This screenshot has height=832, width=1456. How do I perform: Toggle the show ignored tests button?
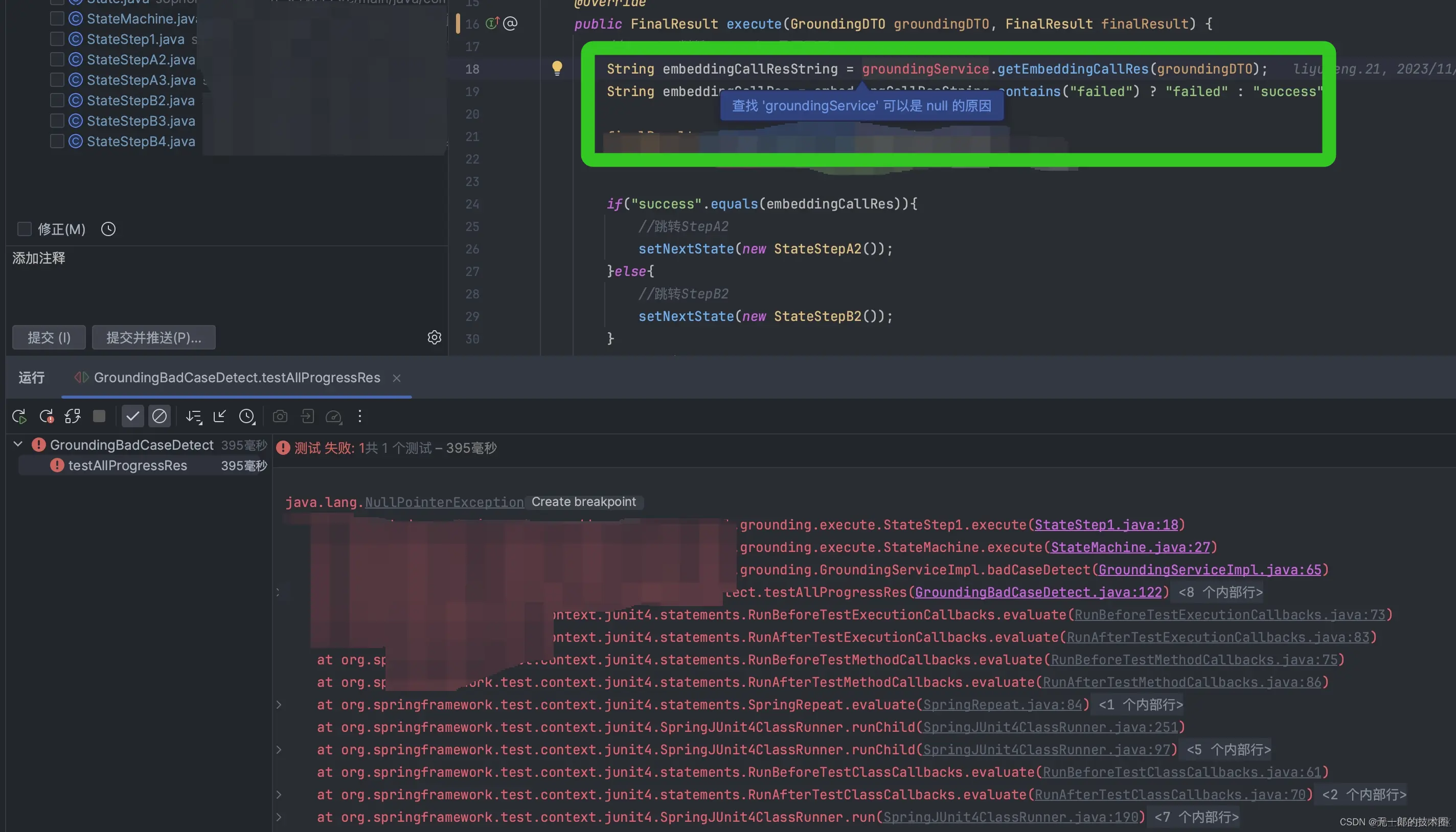coord(160,417)
